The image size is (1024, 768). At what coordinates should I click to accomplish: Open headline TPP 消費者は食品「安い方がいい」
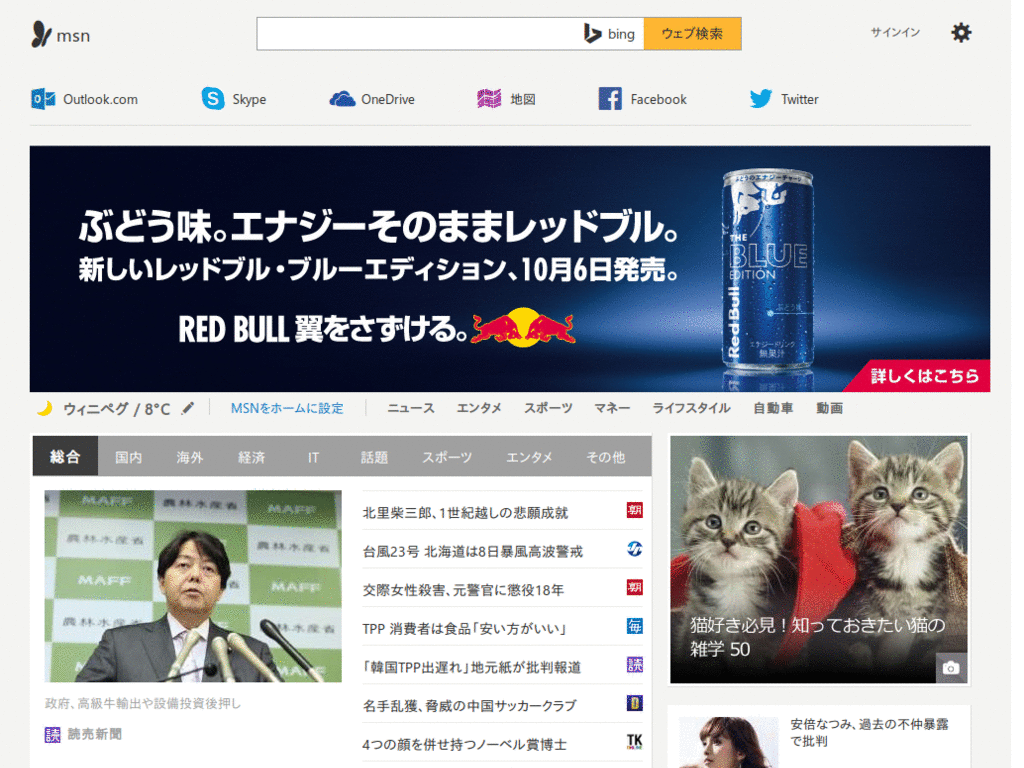pyautogui.click(x=464, y=628)
